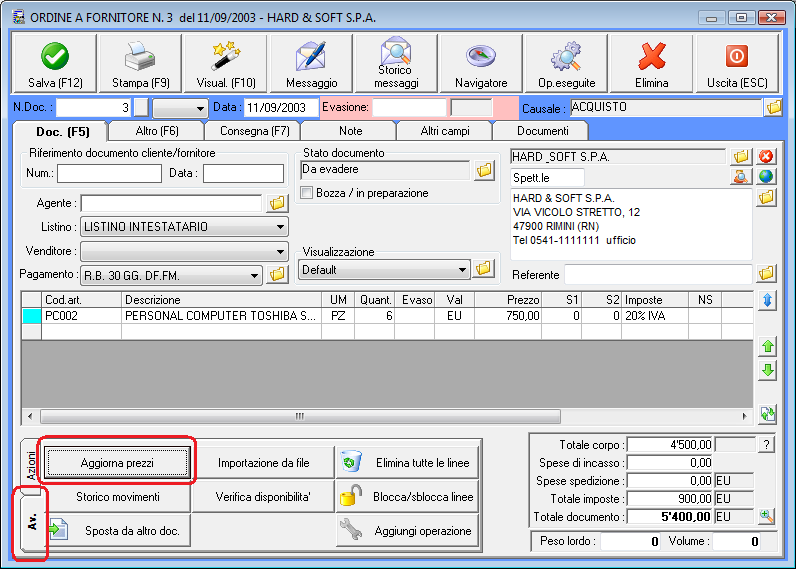Expand the Pagamento dropdown
The height and width of the screenshot is (569, 796).
(254, 276)
